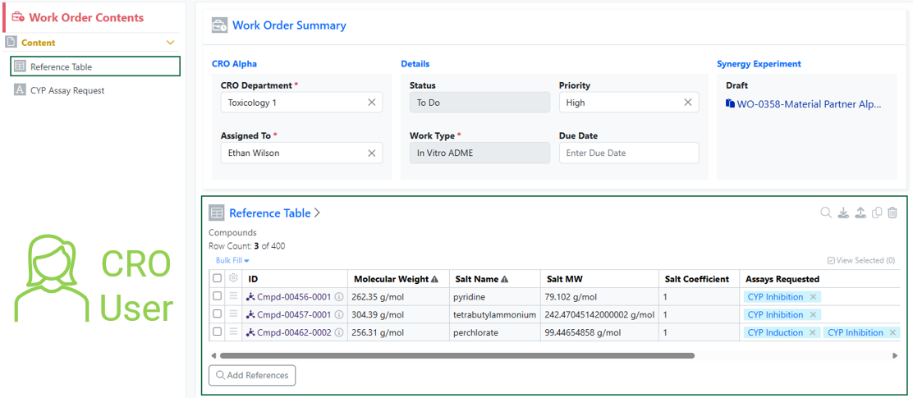Open info icon for Cmpd-00456-0001

click(x=339, y=297)
